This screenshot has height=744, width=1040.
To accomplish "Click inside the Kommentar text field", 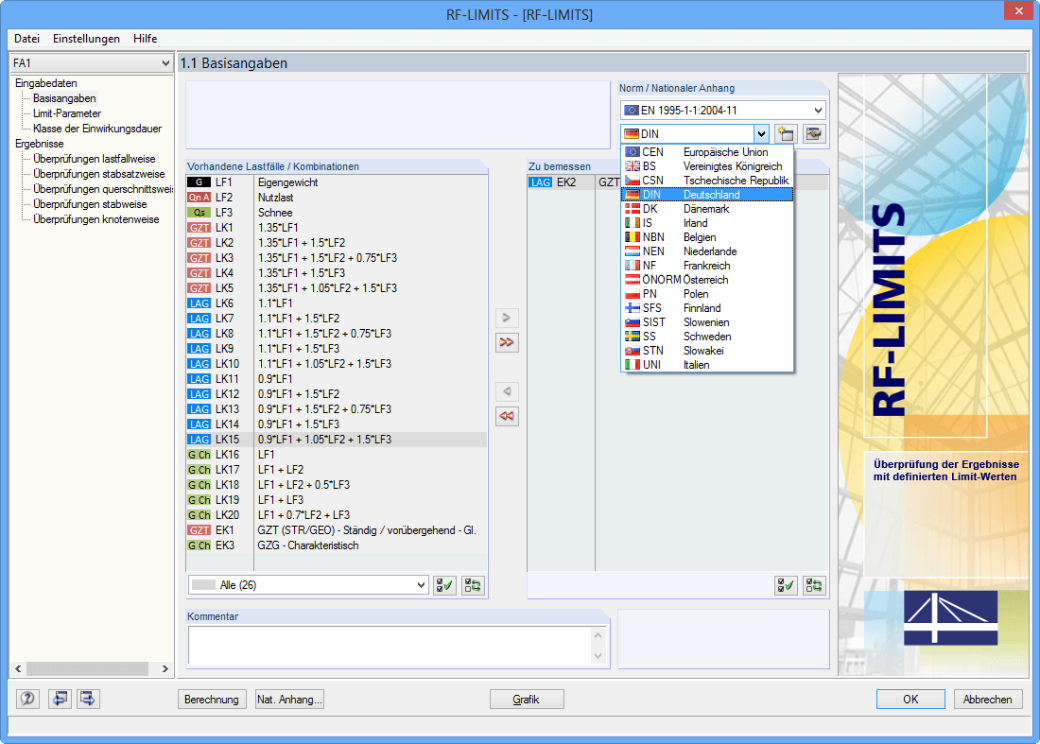I will click(x=391, y=645).
